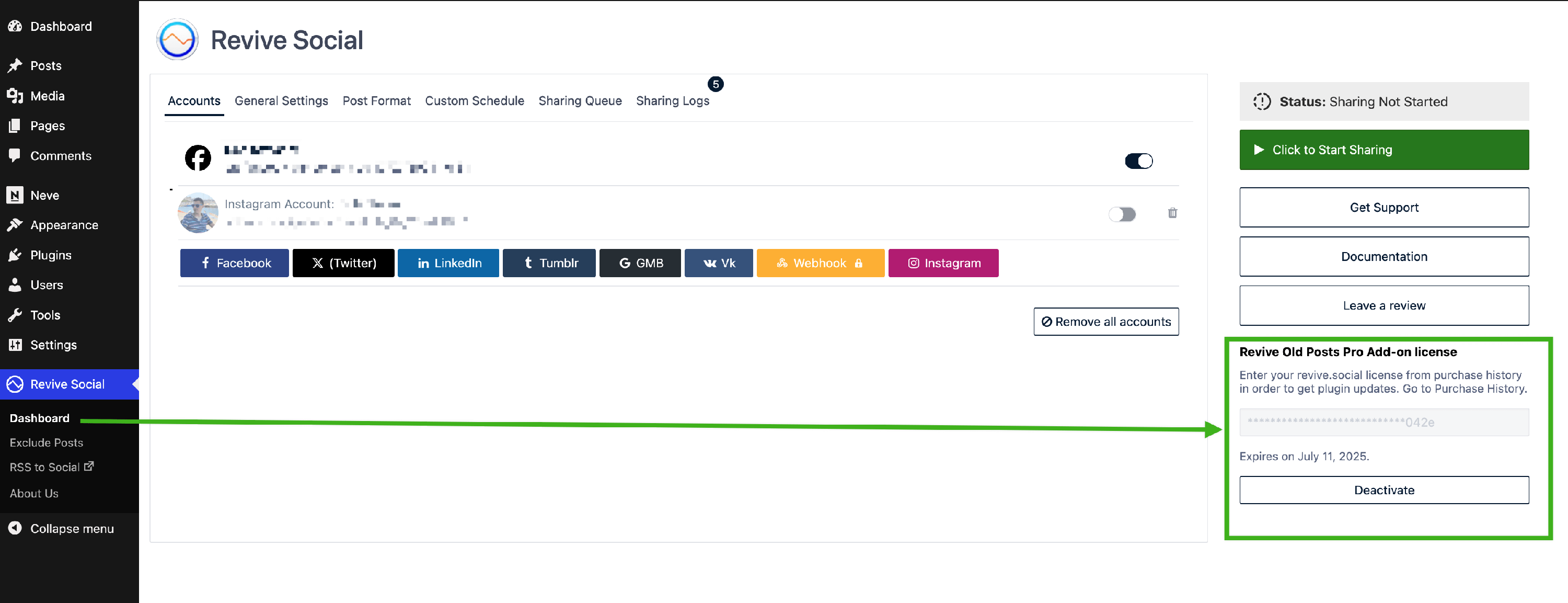Open the Tools menu in sidebar

[45, 315]
